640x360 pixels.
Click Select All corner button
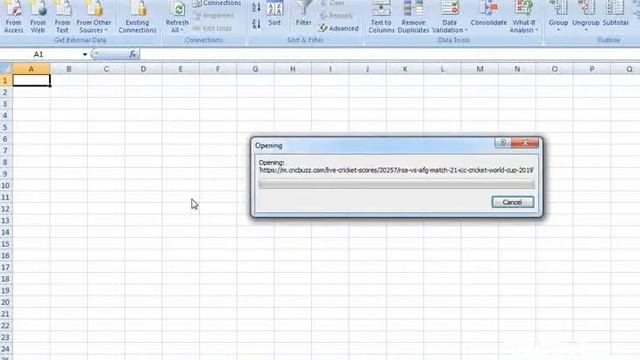(x=6, y=69)
